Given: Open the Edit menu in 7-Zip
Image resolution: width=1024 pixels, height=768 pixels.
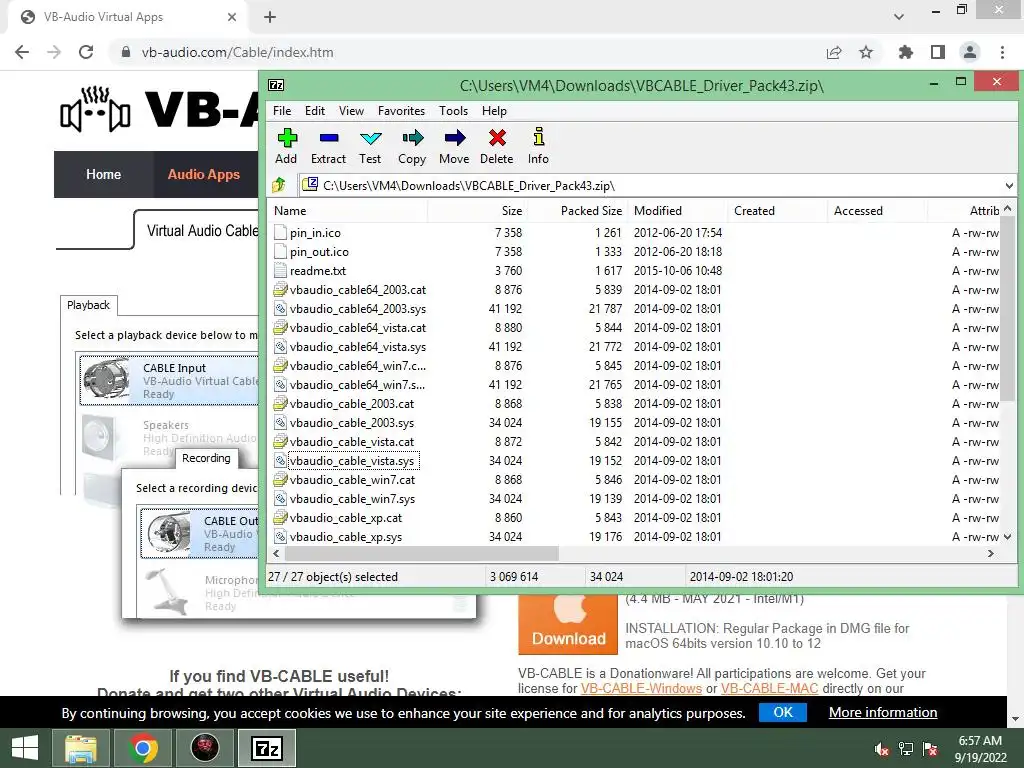Looking at the screenshot, I should (x=315, y=111).
